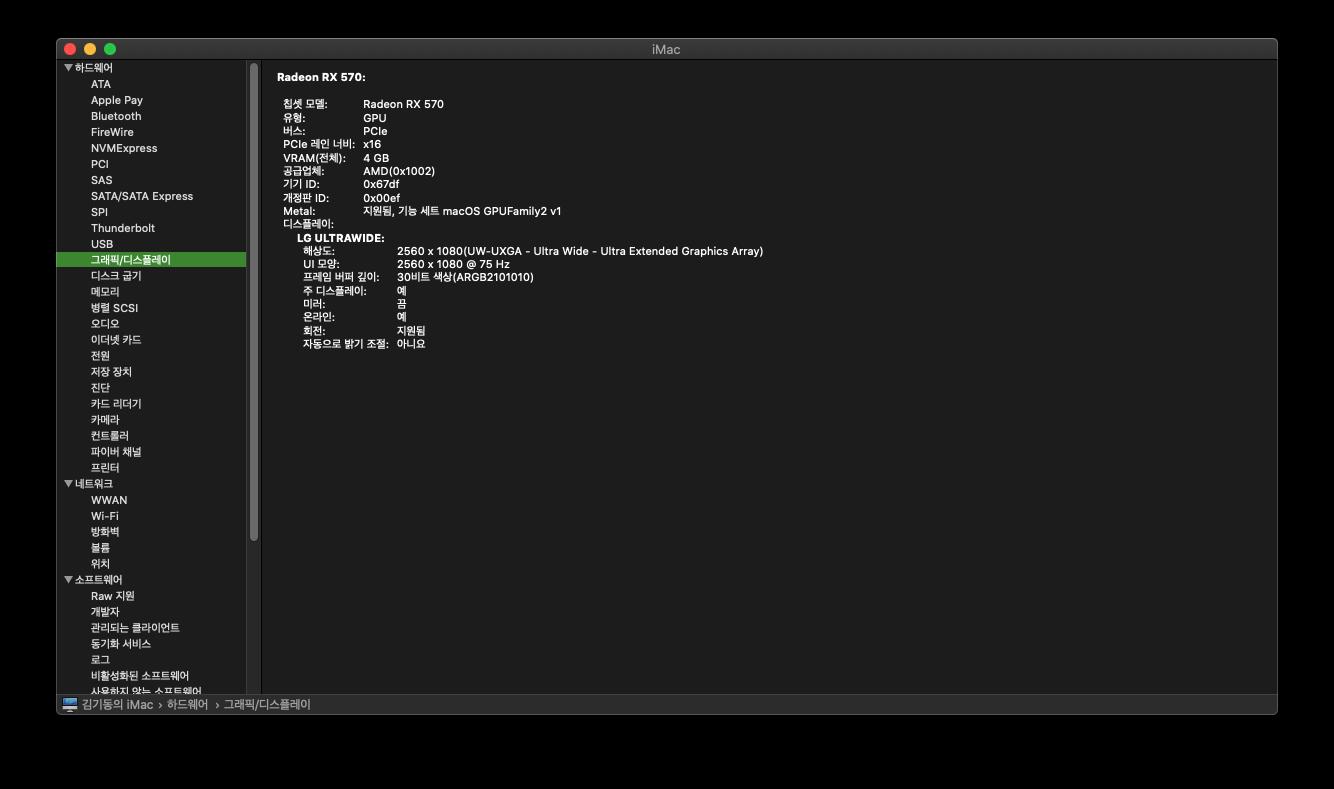Open Wi-Fi network info
This screenshot has height=789, width=1334.
(105, 516)
